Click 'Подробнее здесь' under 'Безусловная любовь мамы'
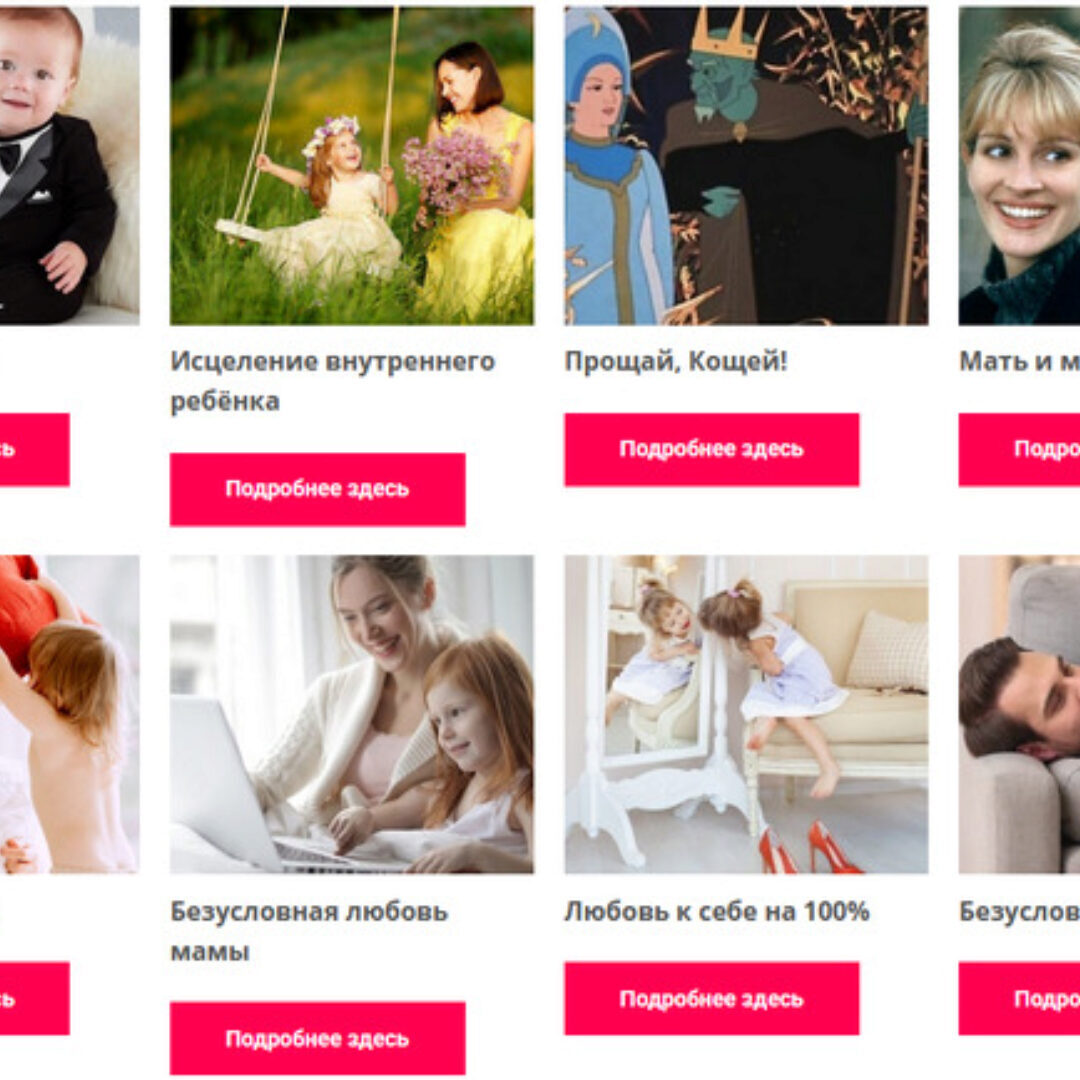 (x=318, y=1038)
